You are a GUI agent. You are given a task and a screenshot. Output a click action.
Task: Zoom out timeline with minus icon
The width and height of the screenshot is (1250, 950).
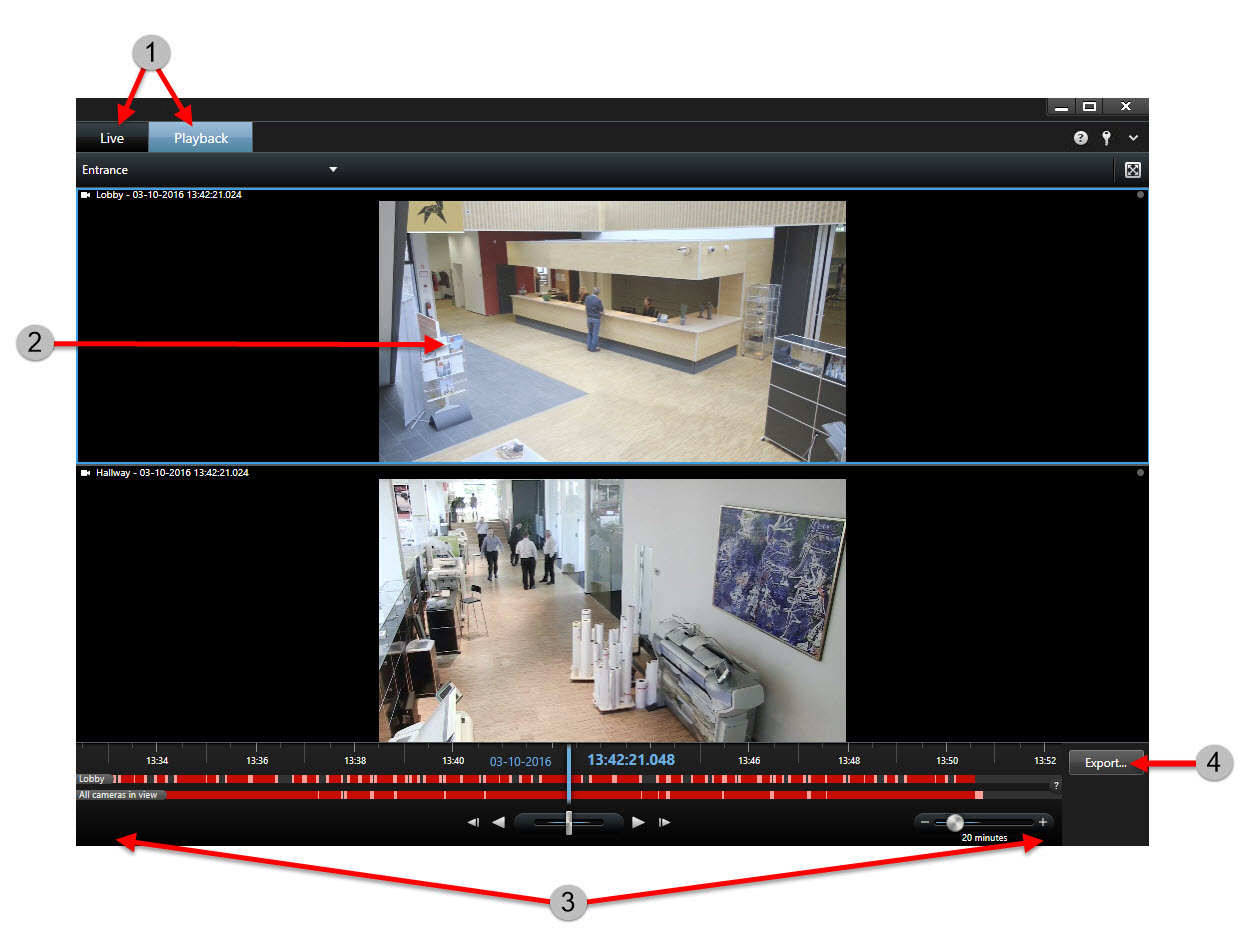coord(925,822)
